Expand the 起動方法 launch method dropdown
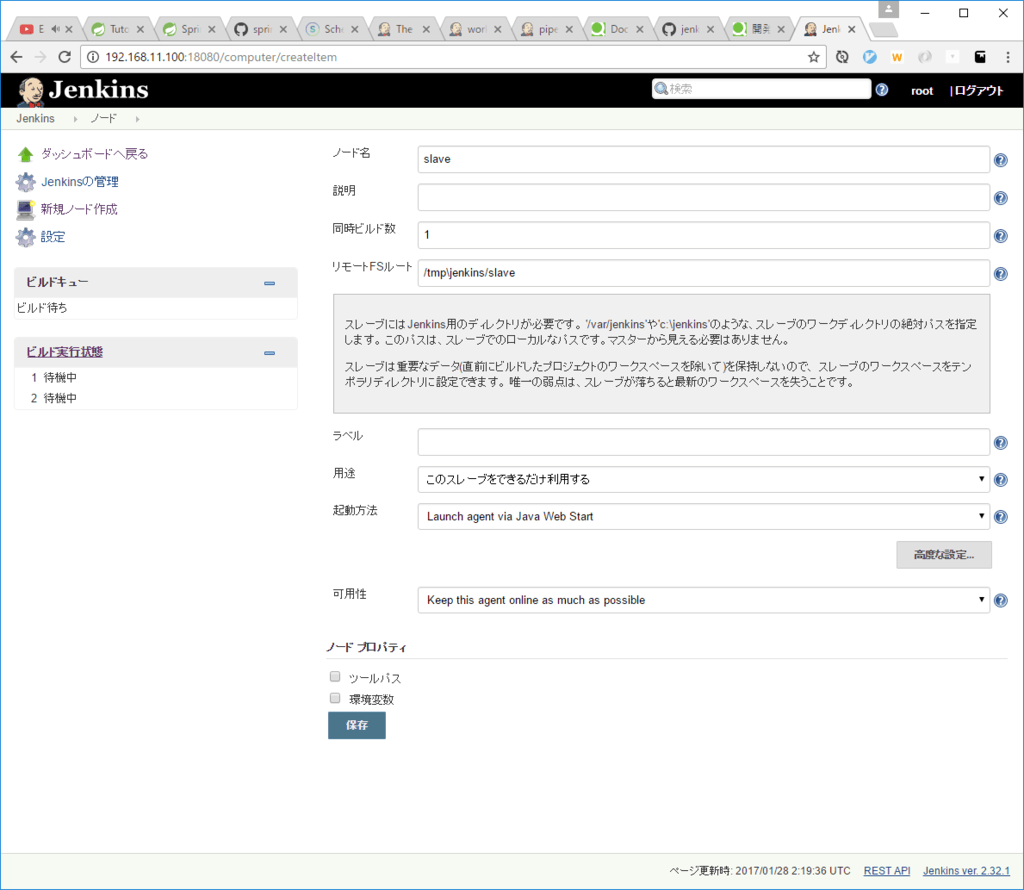This screenshot has width=1024, height=890. (x=703, y=516)
